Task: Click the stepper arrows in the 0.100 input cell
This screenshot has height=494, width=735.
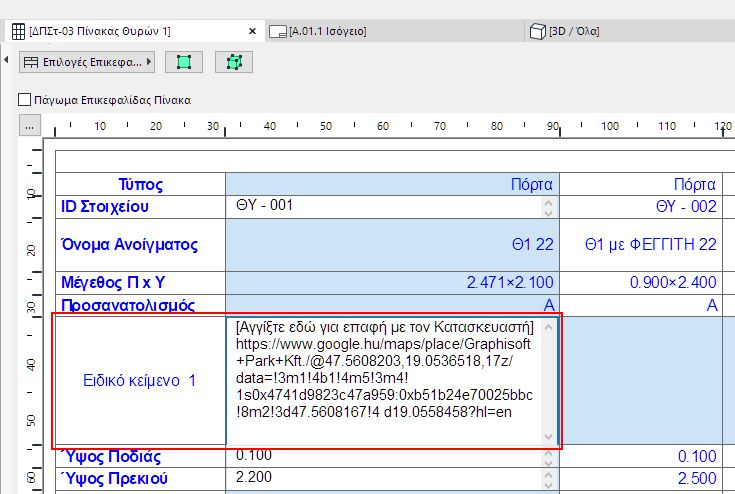Action: click(548, 457)
